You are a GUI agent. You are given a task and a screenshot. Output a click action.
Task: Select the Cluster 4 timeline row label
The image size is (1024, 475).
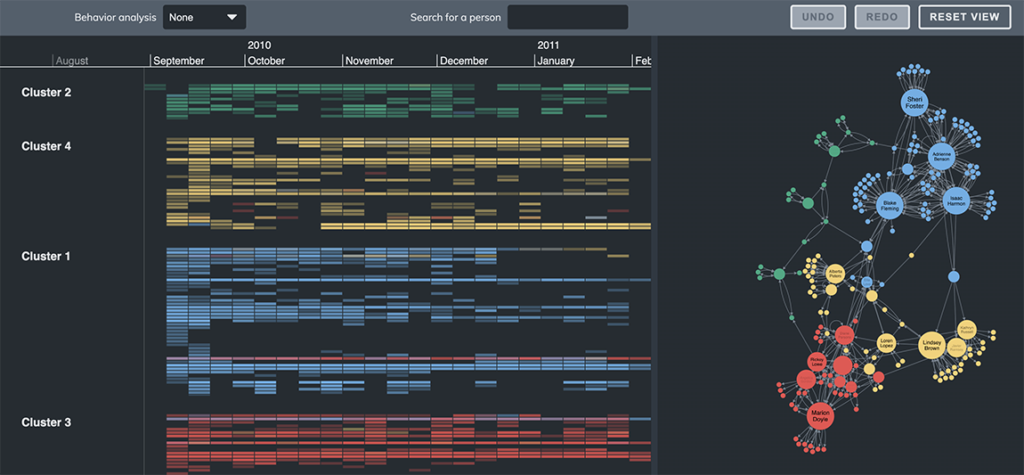click(x=46, y=146)
